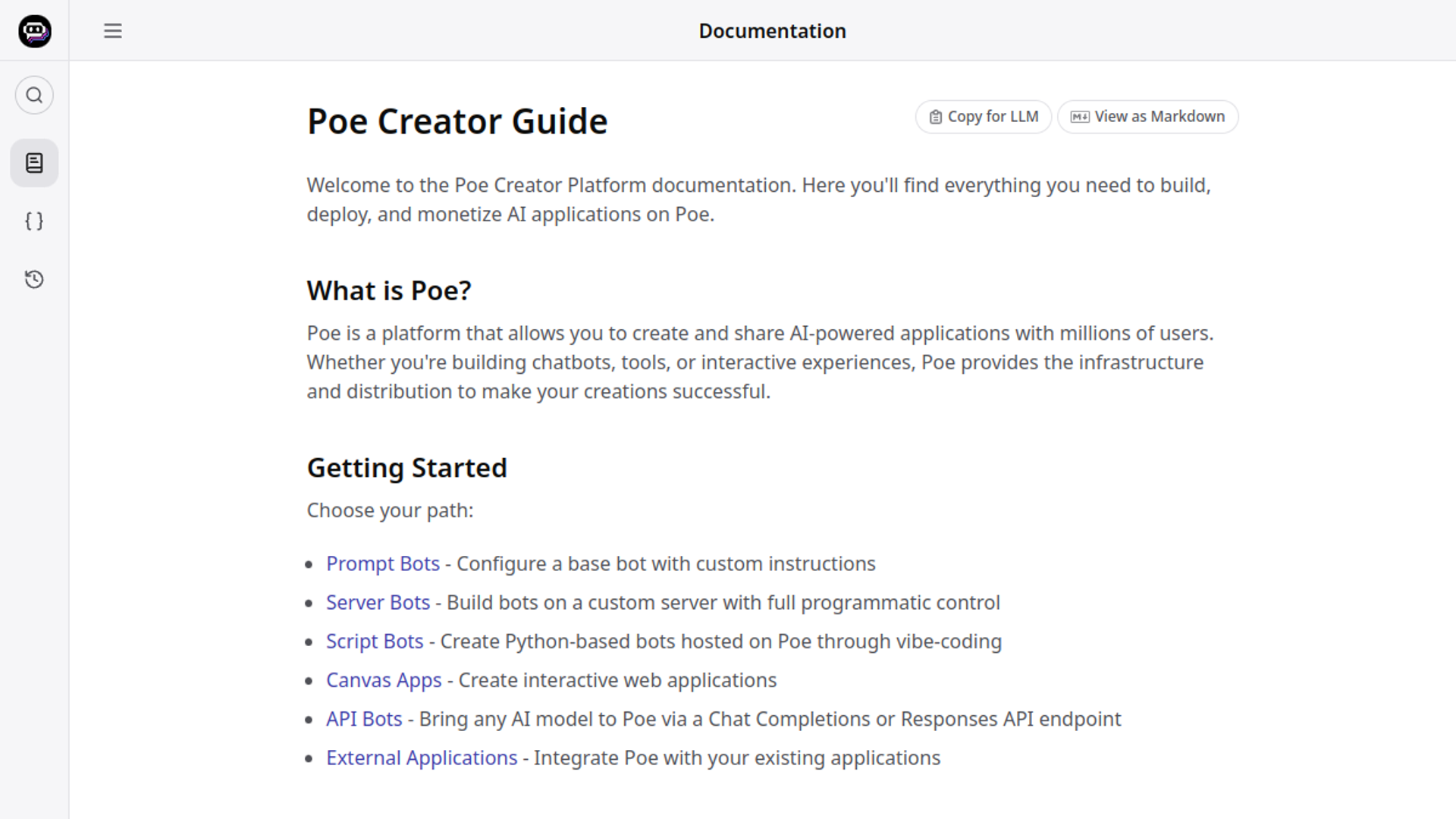Open the Server Bots link

pyautogui.click(x=378, y=603)
